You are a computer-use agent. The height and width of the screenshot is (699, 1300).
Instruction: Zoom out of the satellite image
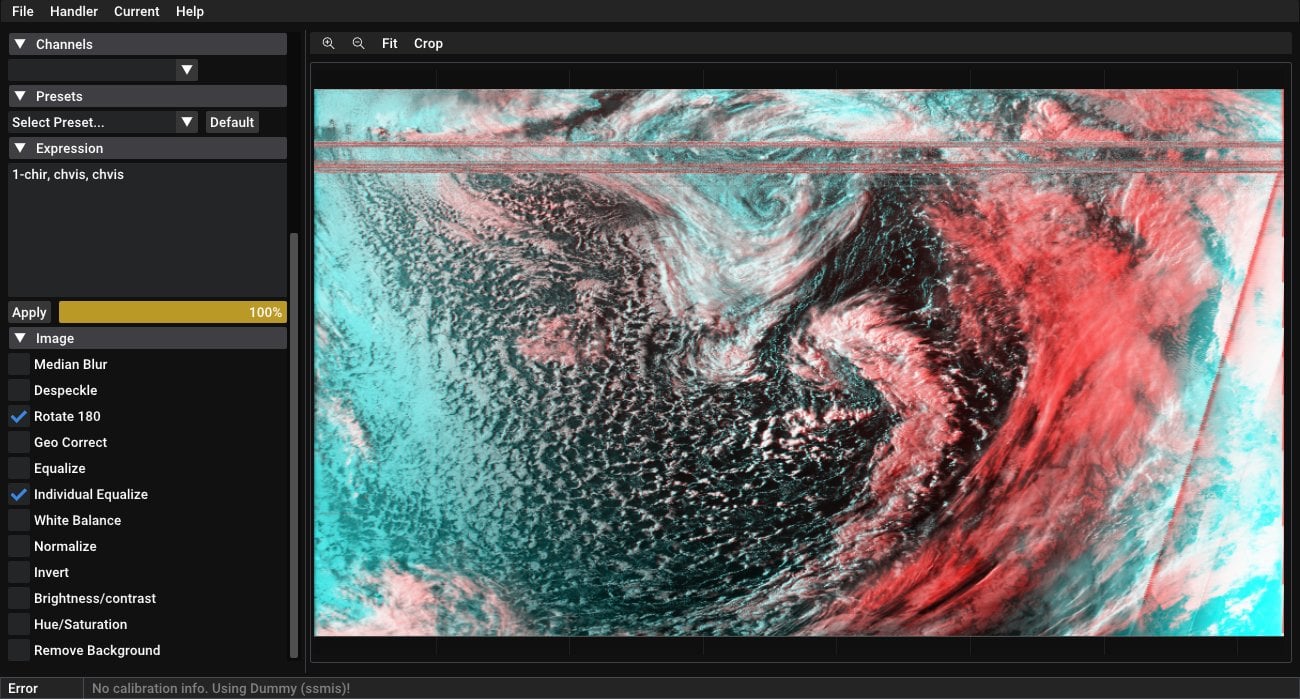pyautogui.click(x=358, y=43)
